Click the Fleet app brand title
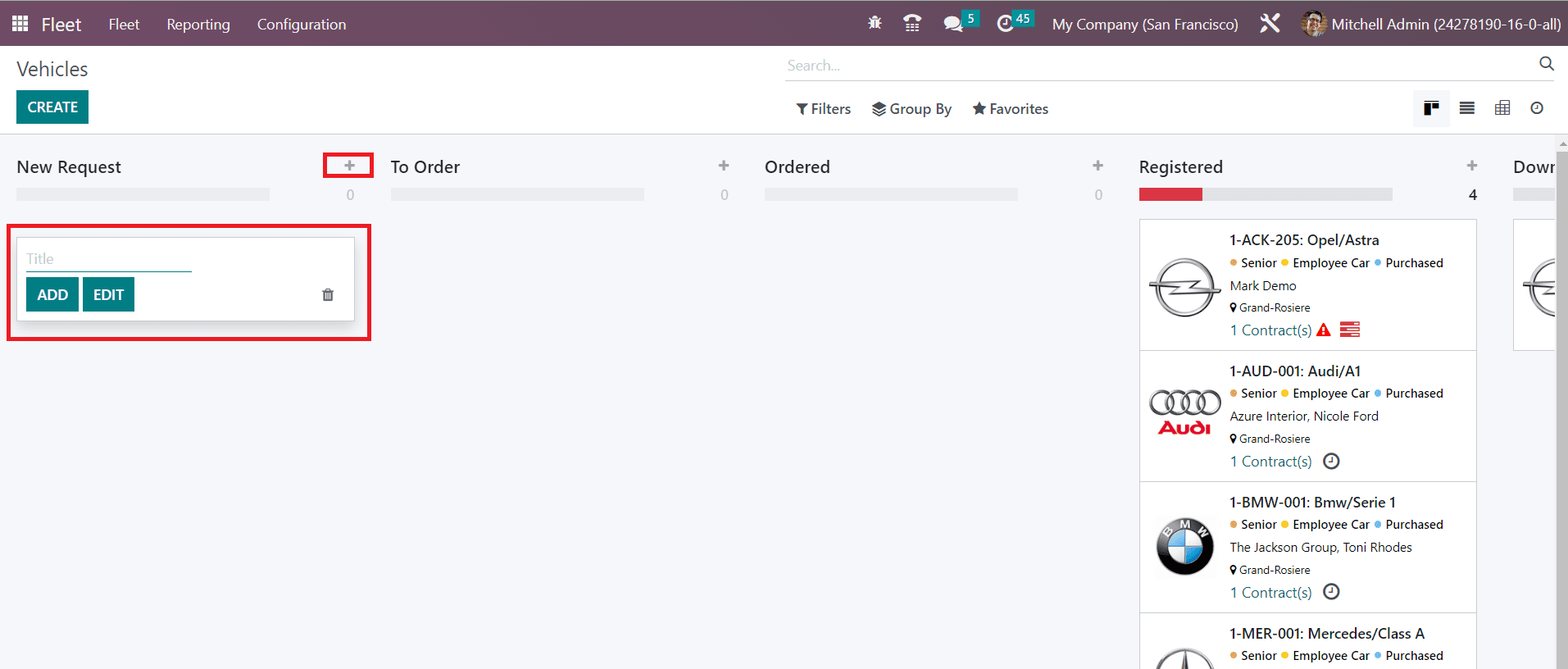 61,25
